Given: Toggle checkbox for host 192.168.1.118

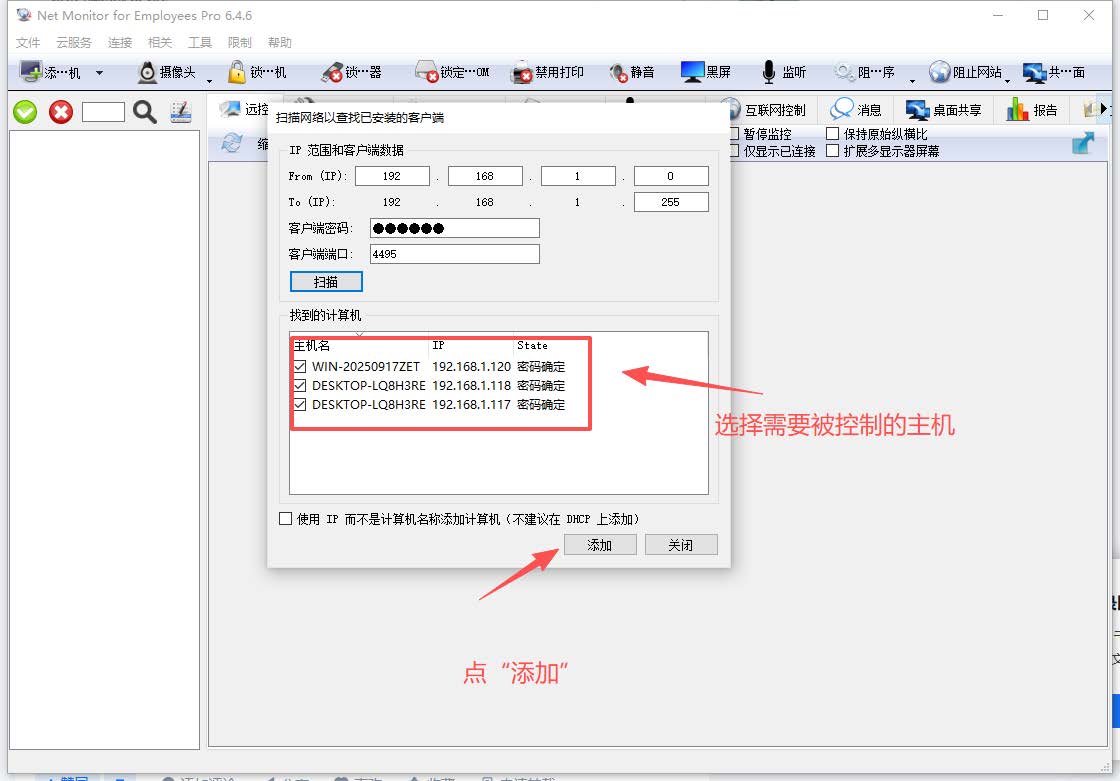Looking at the screenshot, I should pyautogui.click(x=300, y=385).
